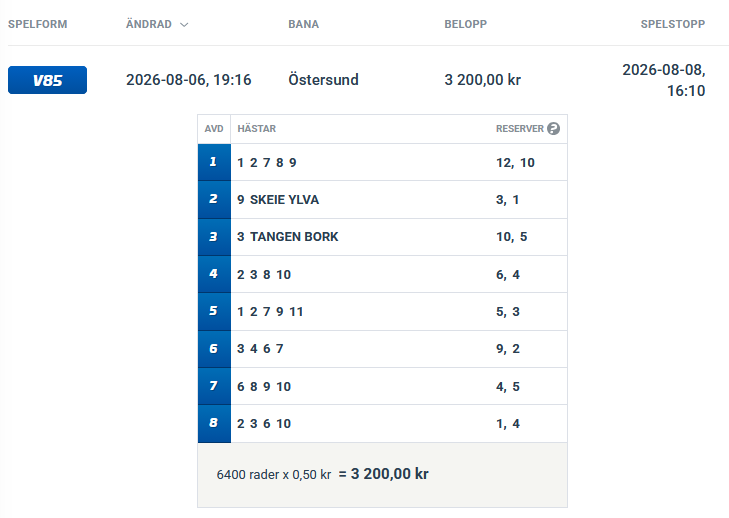Toggle sort order with the Ändrad chevron
729x518 pixels.
[x=184, y=25]
